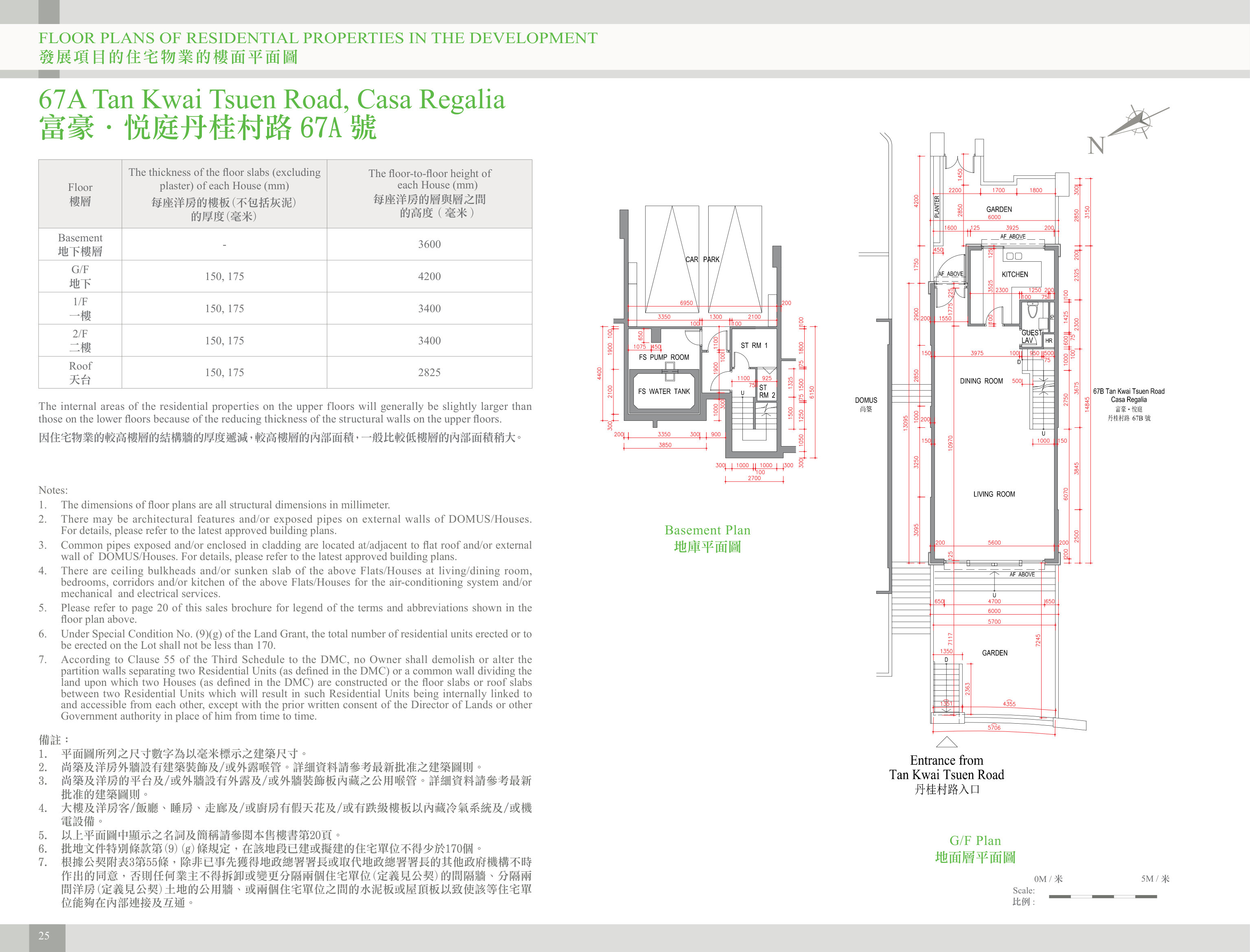Click the 'Scale: 比例' label
The image size is (1250, 952).
(x=1023, y=896)
